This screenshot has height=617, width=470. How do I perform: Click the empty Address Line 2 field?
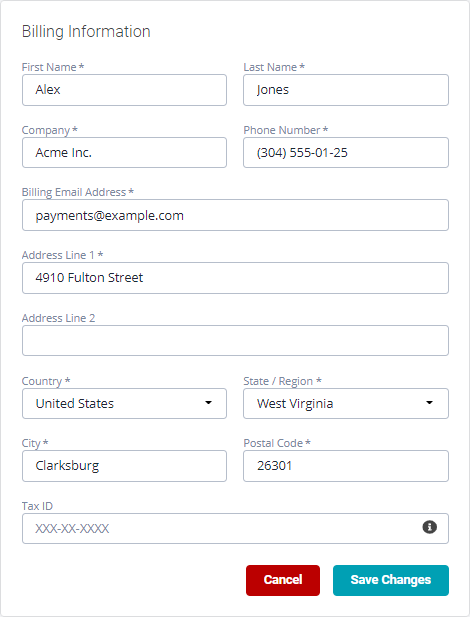click(235, 340)
